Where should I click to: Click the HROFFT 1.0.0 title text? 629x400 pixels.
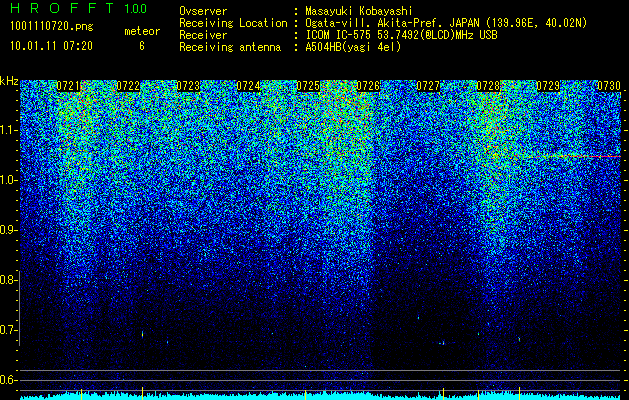coord(79,8)
